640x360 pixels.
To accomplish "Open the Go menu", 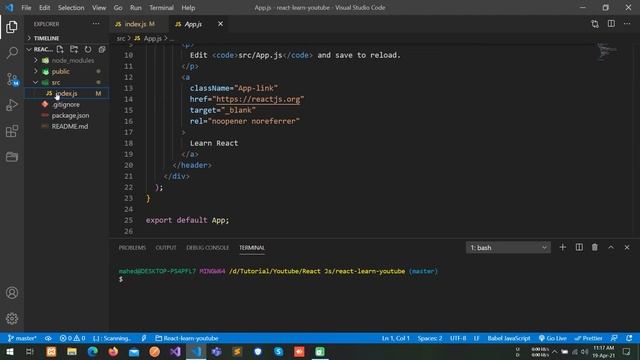I will click(x=118, y=8).
